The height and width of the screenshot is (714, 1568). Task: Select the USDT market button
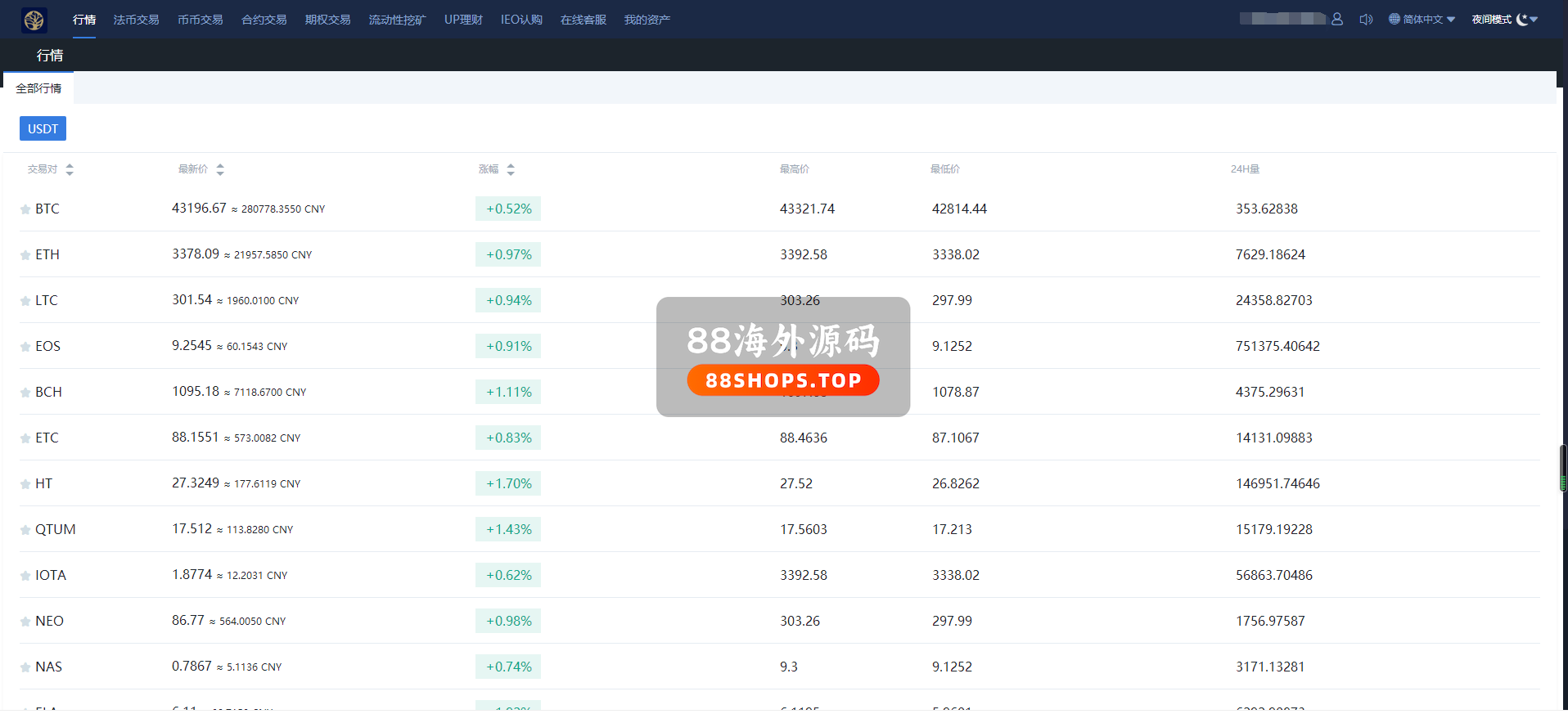click(x=43, y=128)
